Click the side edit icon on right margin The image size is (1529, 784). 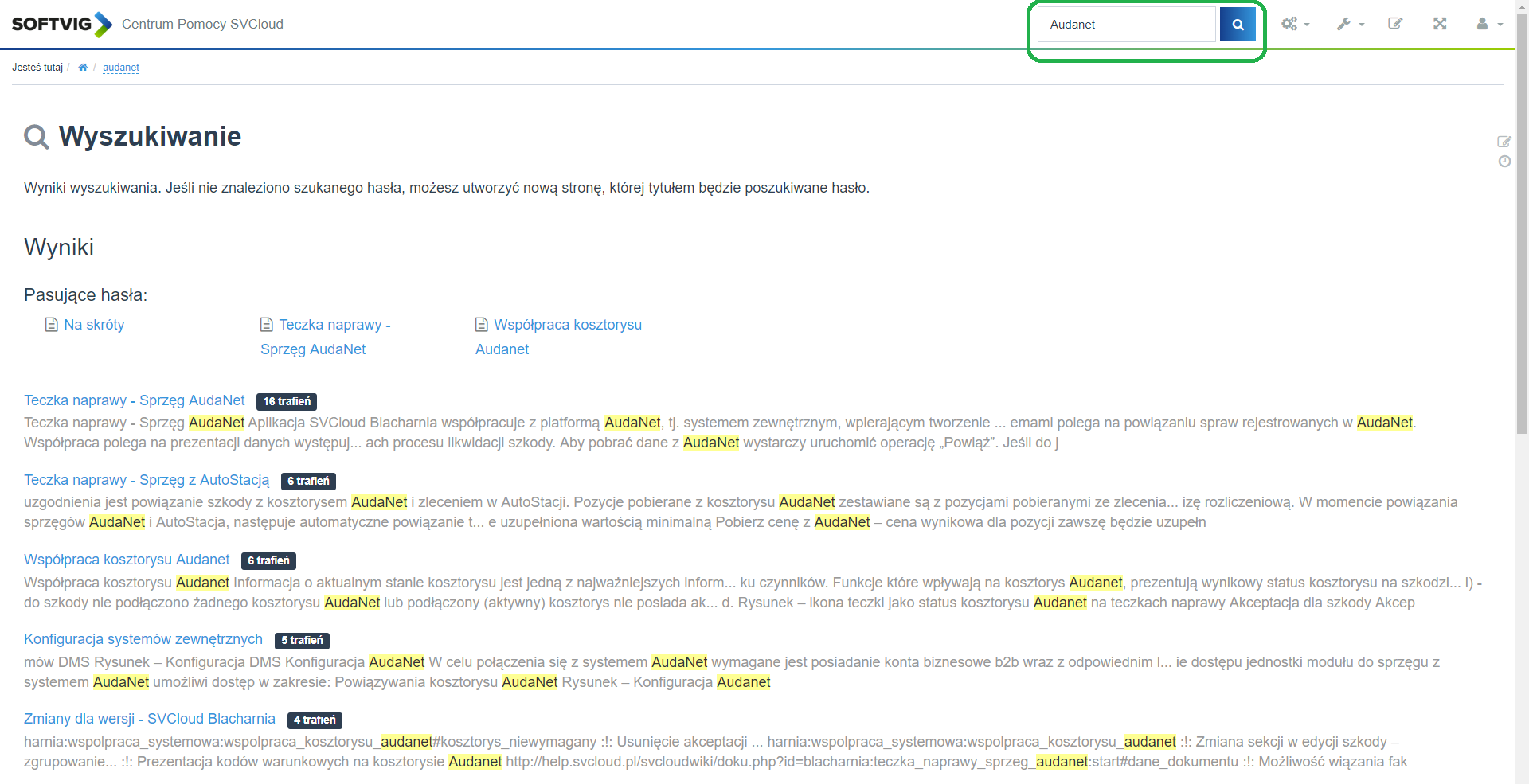[x=1504, y=142]
